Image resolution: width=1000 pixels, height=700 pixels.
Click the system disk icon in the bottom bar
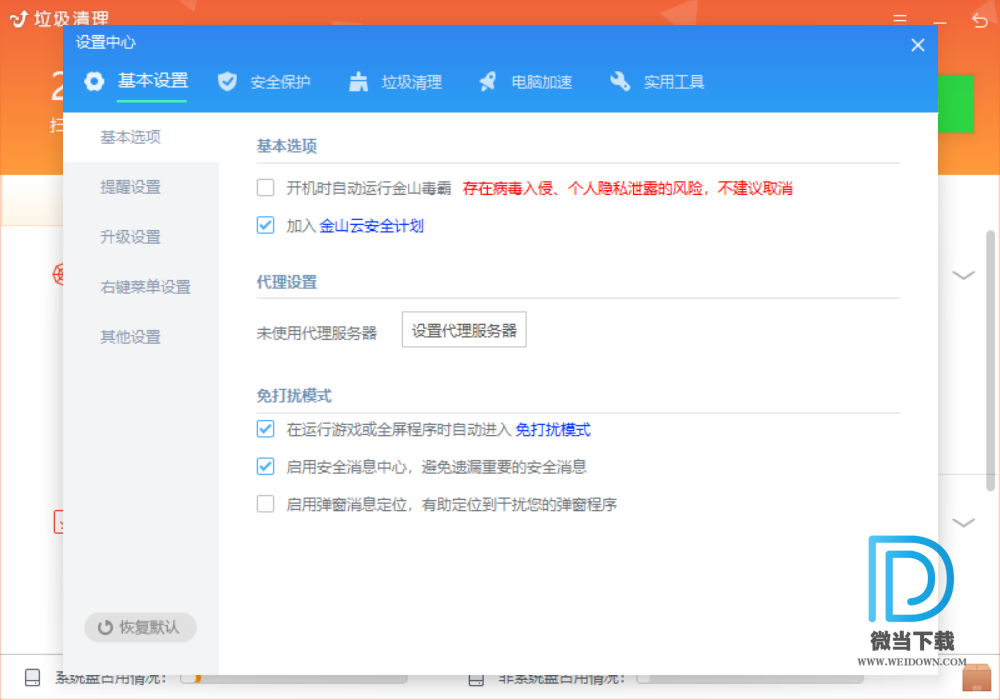[33, 678]
